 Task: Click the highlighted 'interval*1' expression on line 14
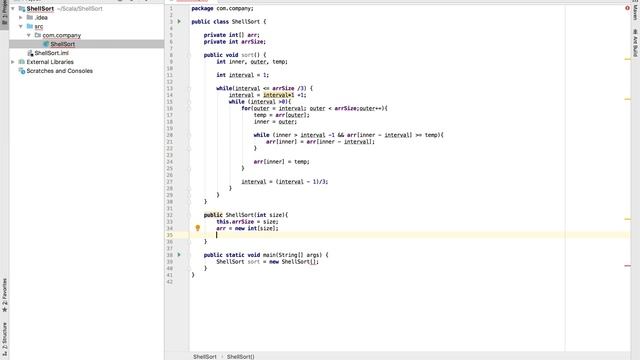(279, 95)
